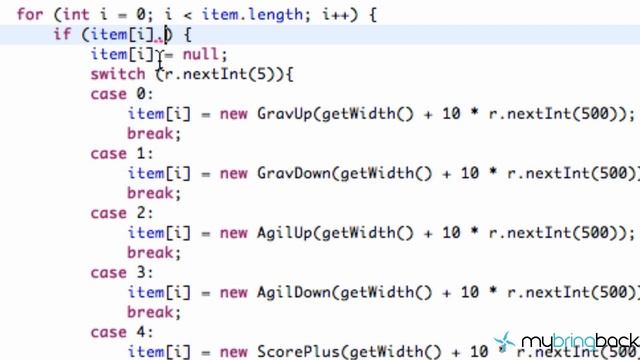The image size is (640, 360).
Task: Click the line creating new GravDown
Action: pos(384,173)
